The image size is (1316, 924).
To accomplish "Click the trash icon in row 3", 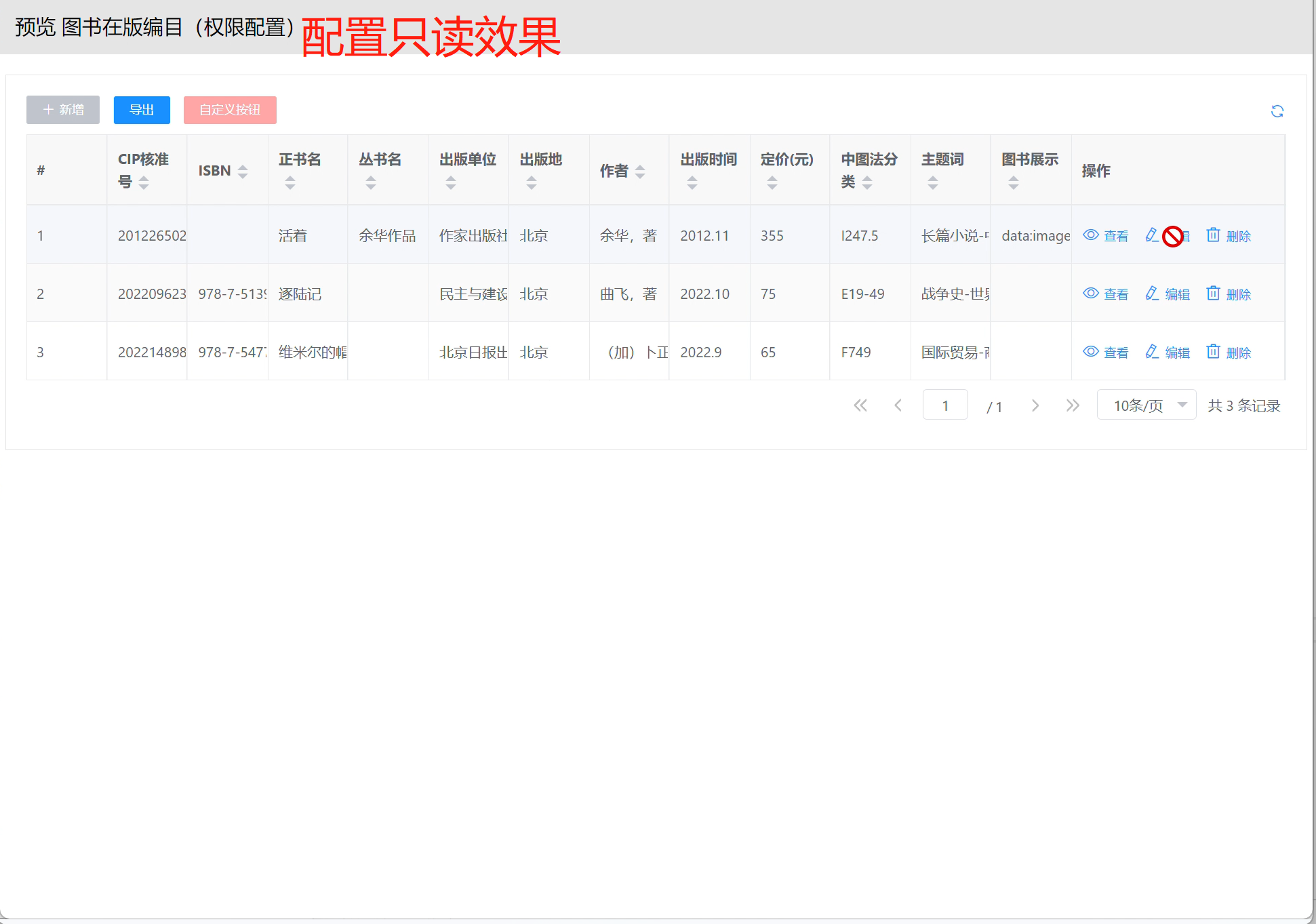I will (x=1213, y=352).
